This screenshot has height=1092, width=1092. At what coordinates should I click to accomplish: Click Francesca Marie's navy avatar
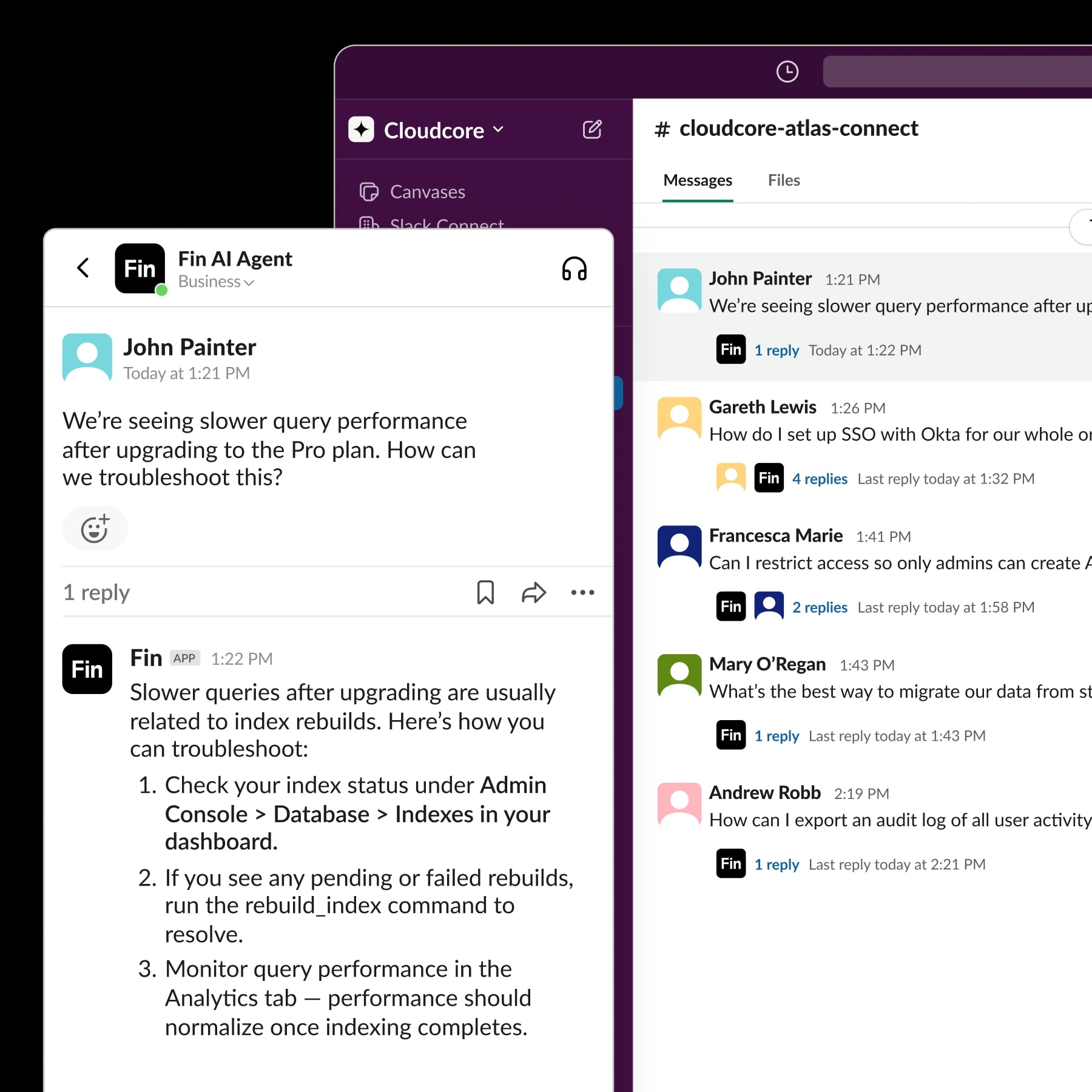[679, 547]
